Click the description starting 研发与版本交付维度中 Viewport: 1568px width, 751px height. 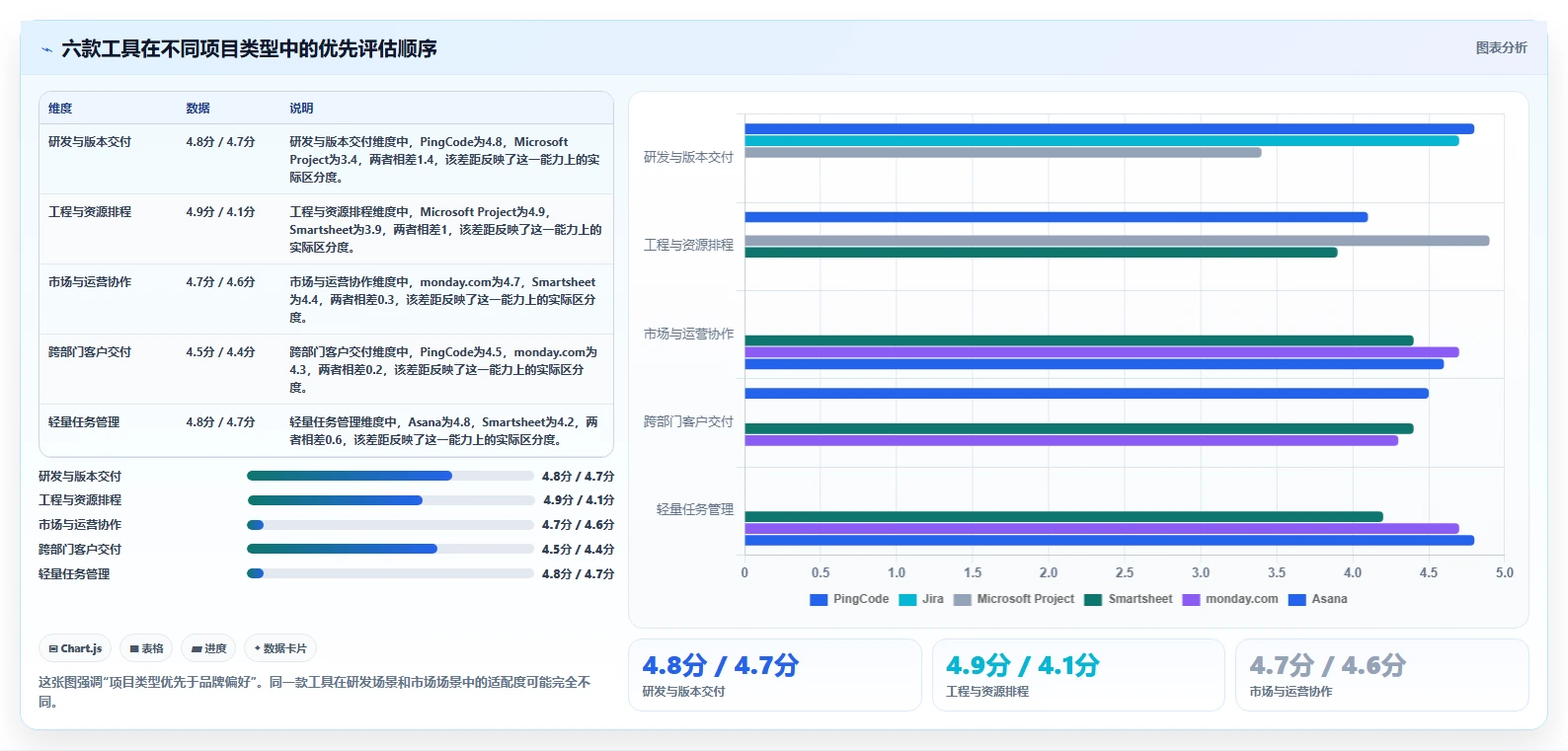[444, 160]
